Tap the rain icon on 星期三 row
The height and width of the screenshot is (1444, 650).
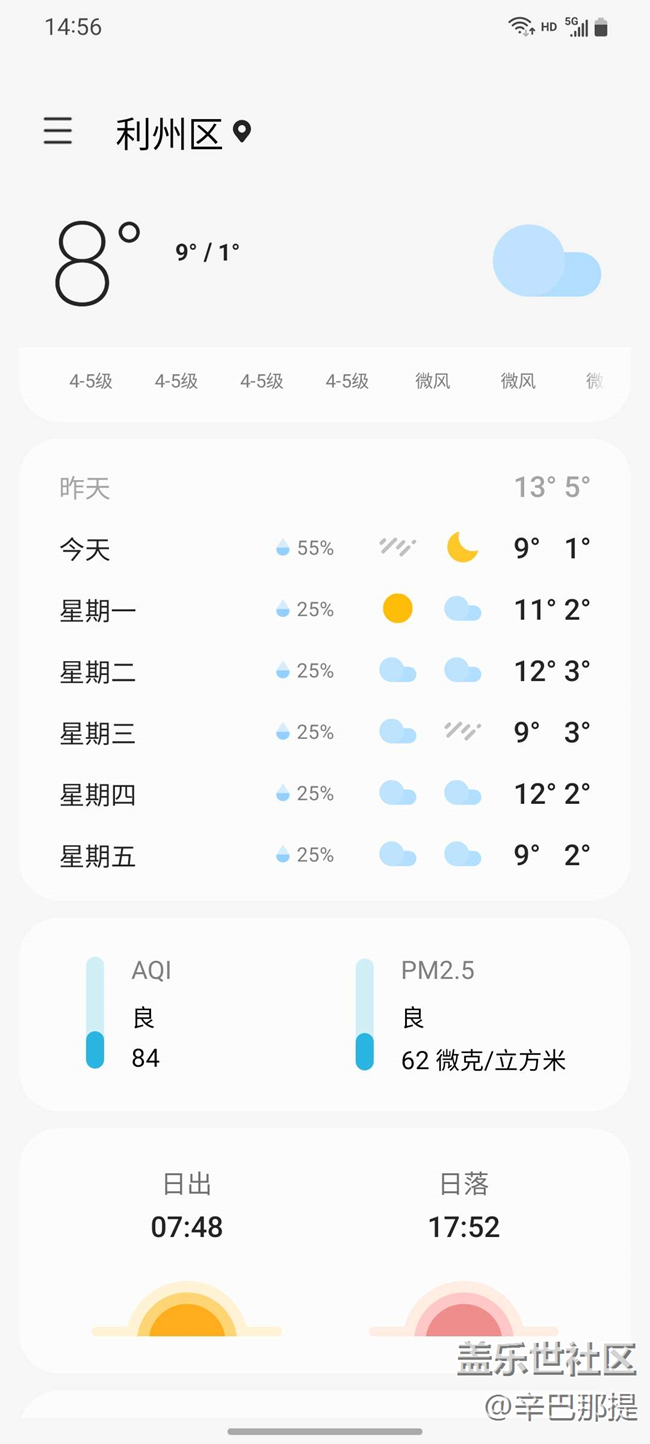point(462,732)
